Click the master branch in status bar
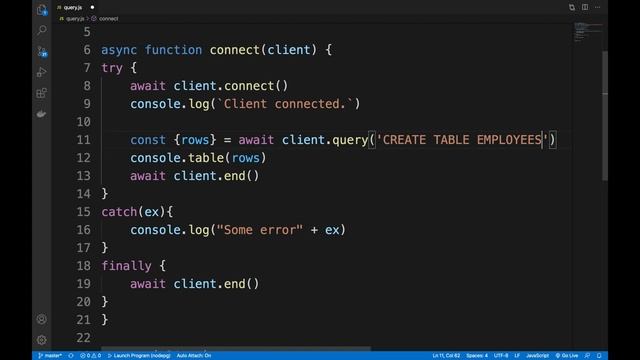640x360 pixels. 50,356
